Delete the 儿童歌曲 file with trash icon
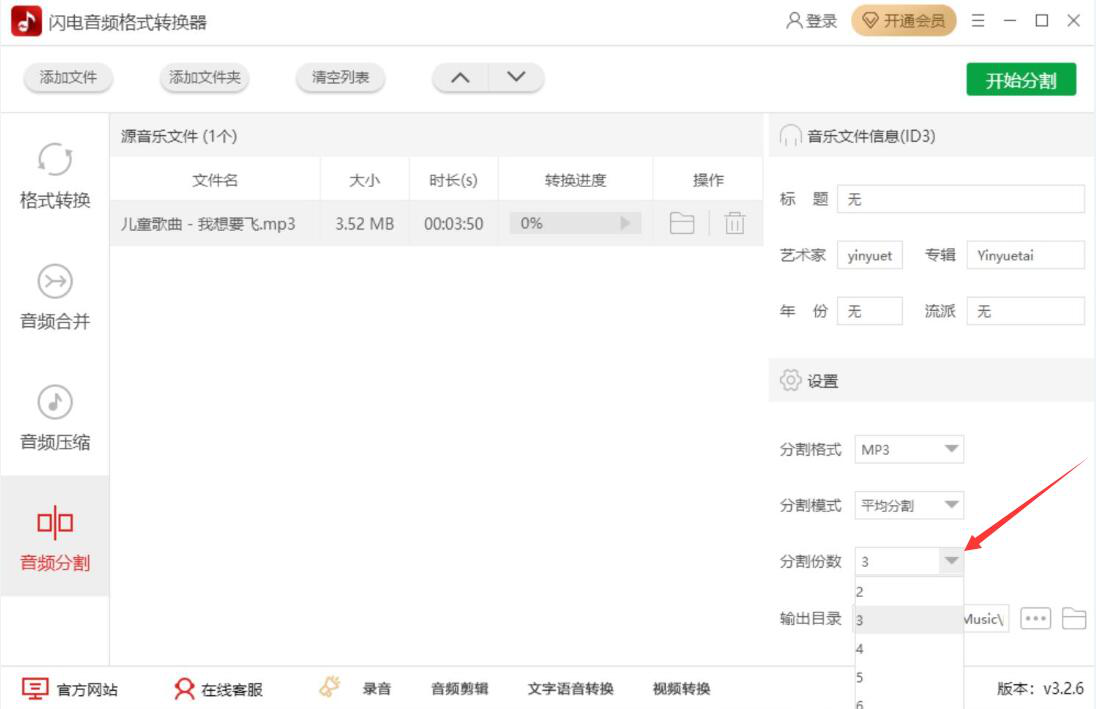Image resolution: width=1096 pixels, height=709 pixels. 734,223
